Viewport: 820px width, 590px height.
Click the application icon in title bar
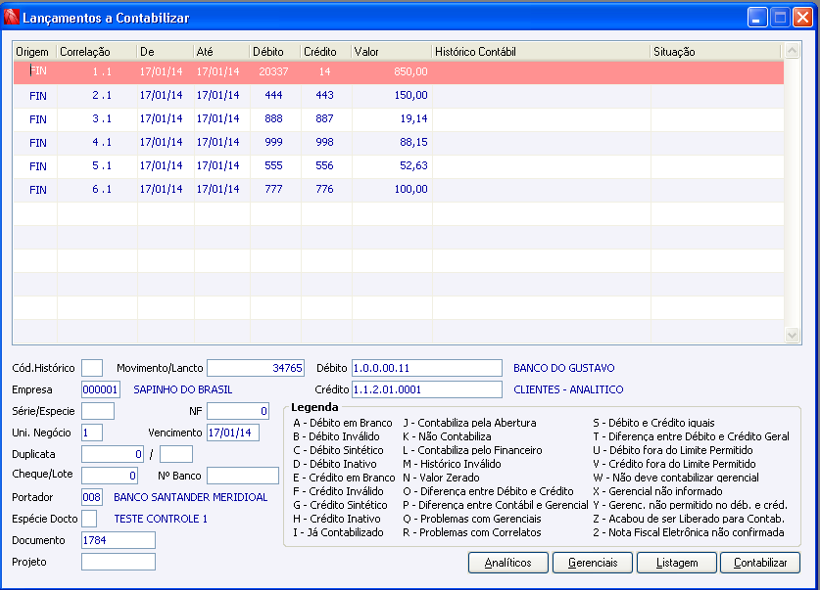point(12,17)
